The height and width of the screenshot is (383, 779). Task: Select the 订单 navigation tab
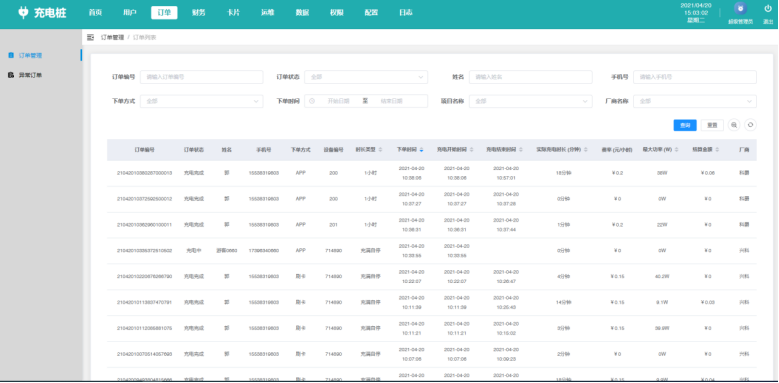(x=164, y=13)
